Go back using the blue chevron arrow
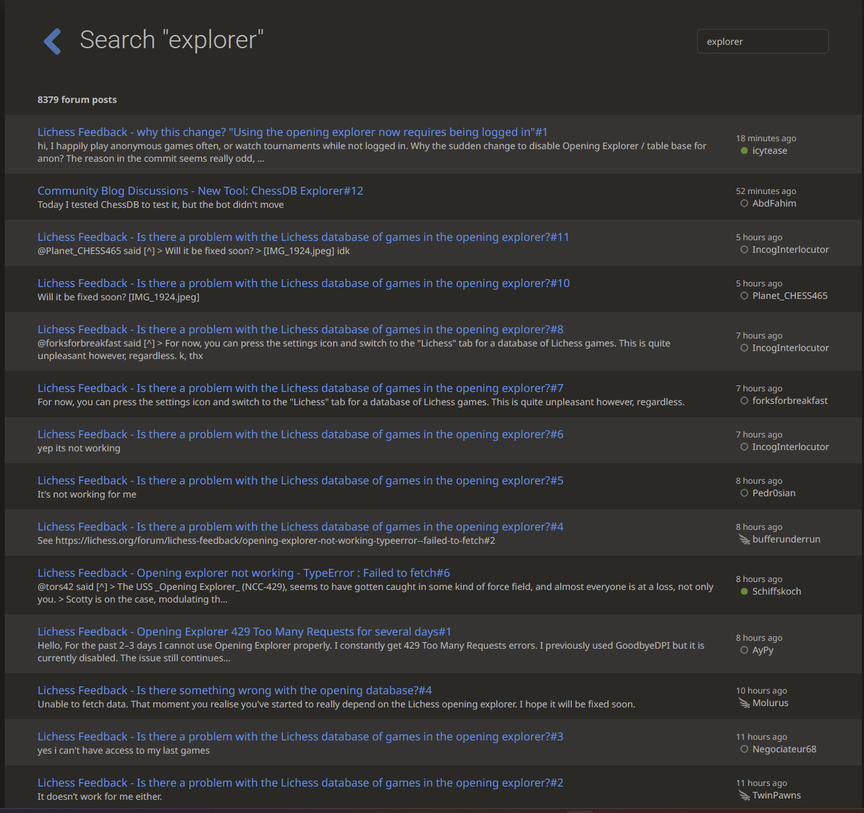Screen dimensions: 864x813 click(52, 41)
